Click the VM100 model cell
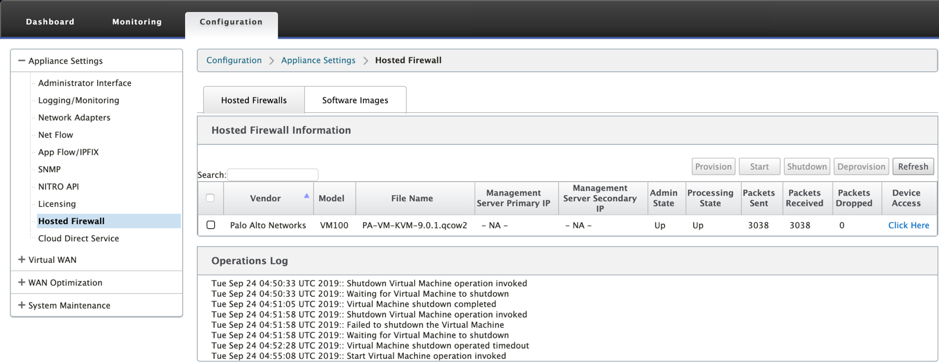 click(334, 225)
